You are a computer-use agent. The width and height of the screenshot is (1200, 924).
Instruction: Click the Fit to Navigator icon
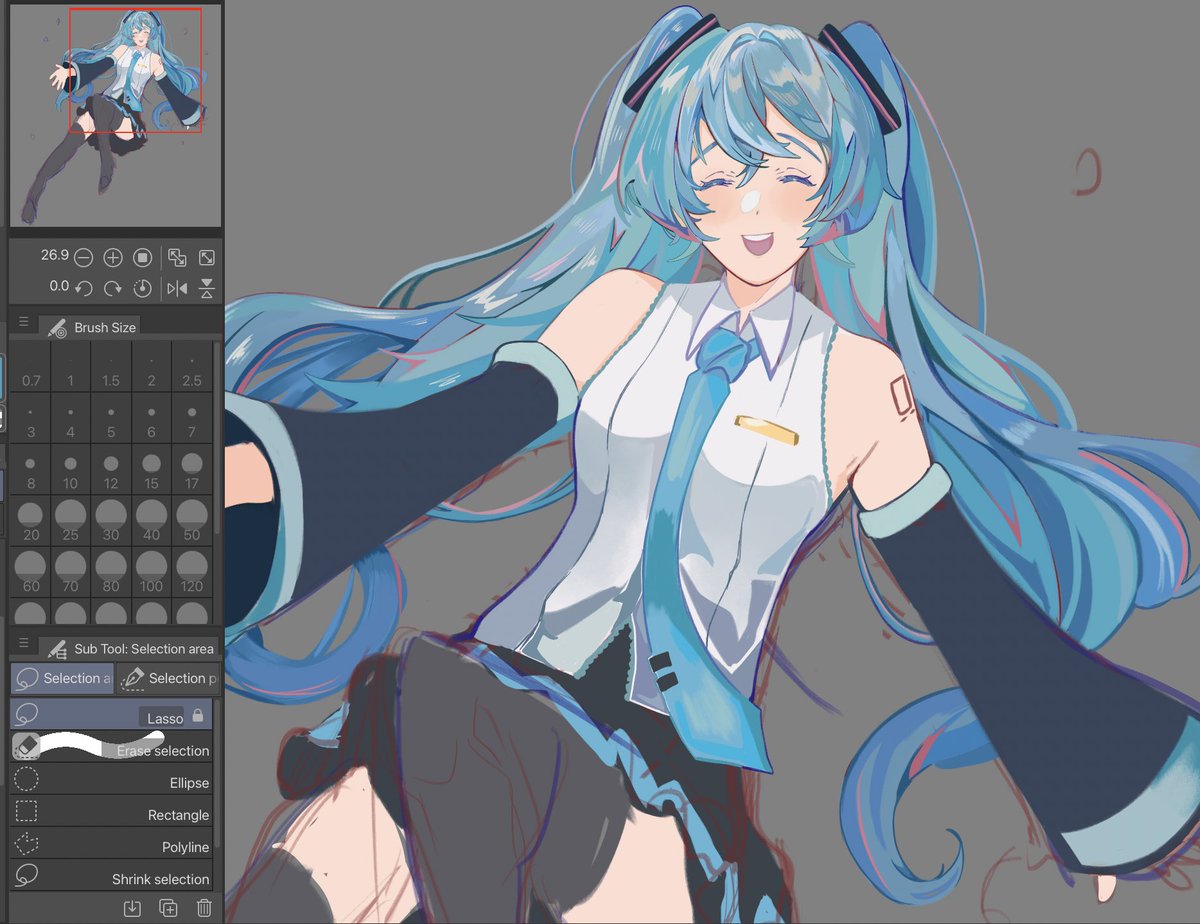coord(177,258)
